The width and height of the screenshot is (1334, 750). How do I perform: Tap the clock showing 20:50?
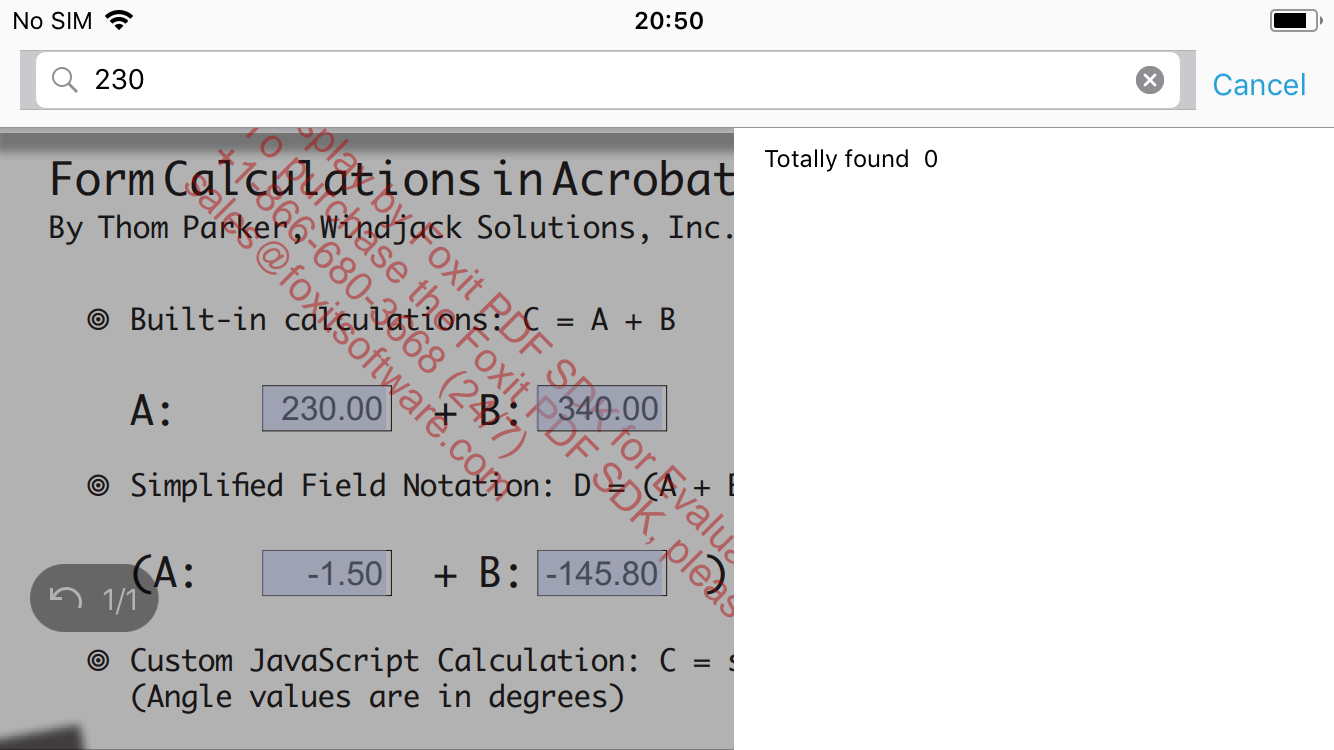pyautogui.click(x=669, y=20)
